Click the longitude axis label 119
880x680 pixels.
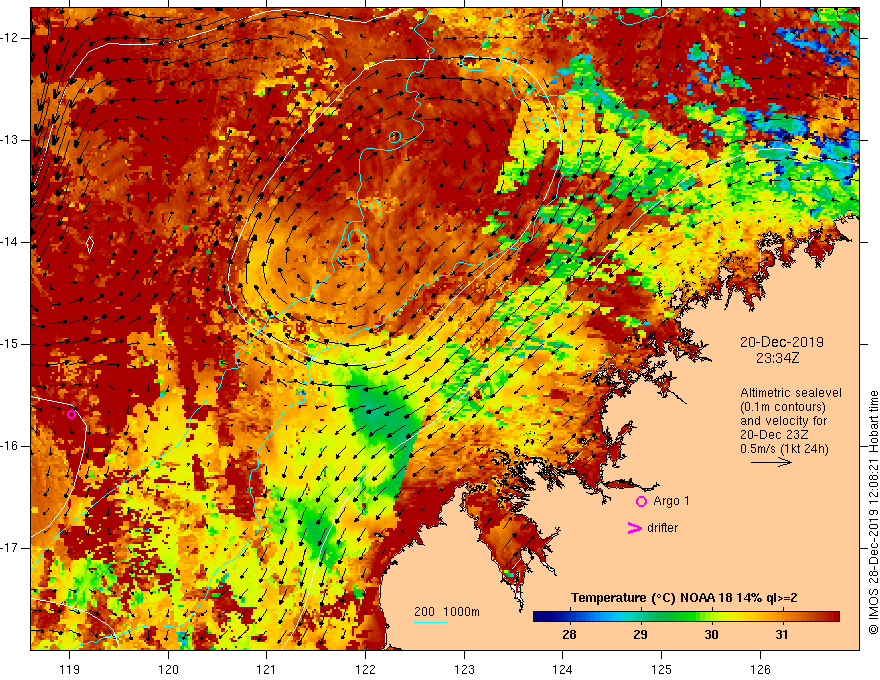(x=70, y=669)
